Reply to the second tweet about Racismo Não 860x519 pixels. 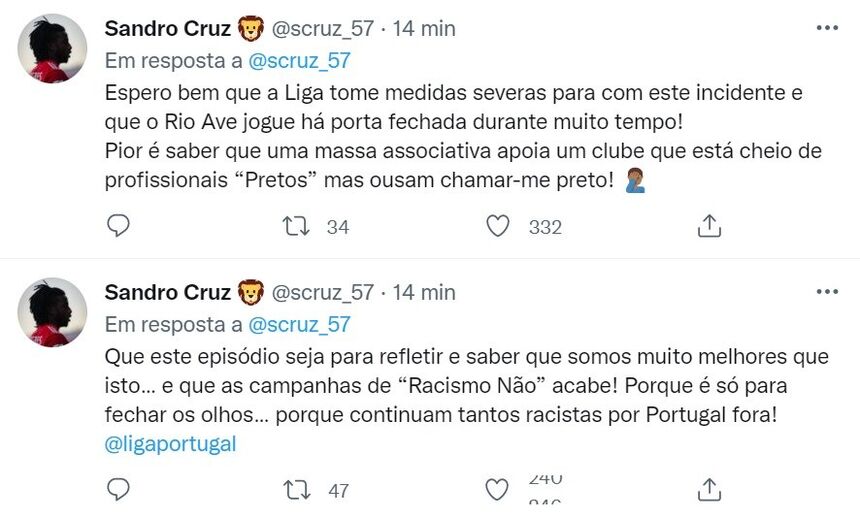tap(118, 489)
